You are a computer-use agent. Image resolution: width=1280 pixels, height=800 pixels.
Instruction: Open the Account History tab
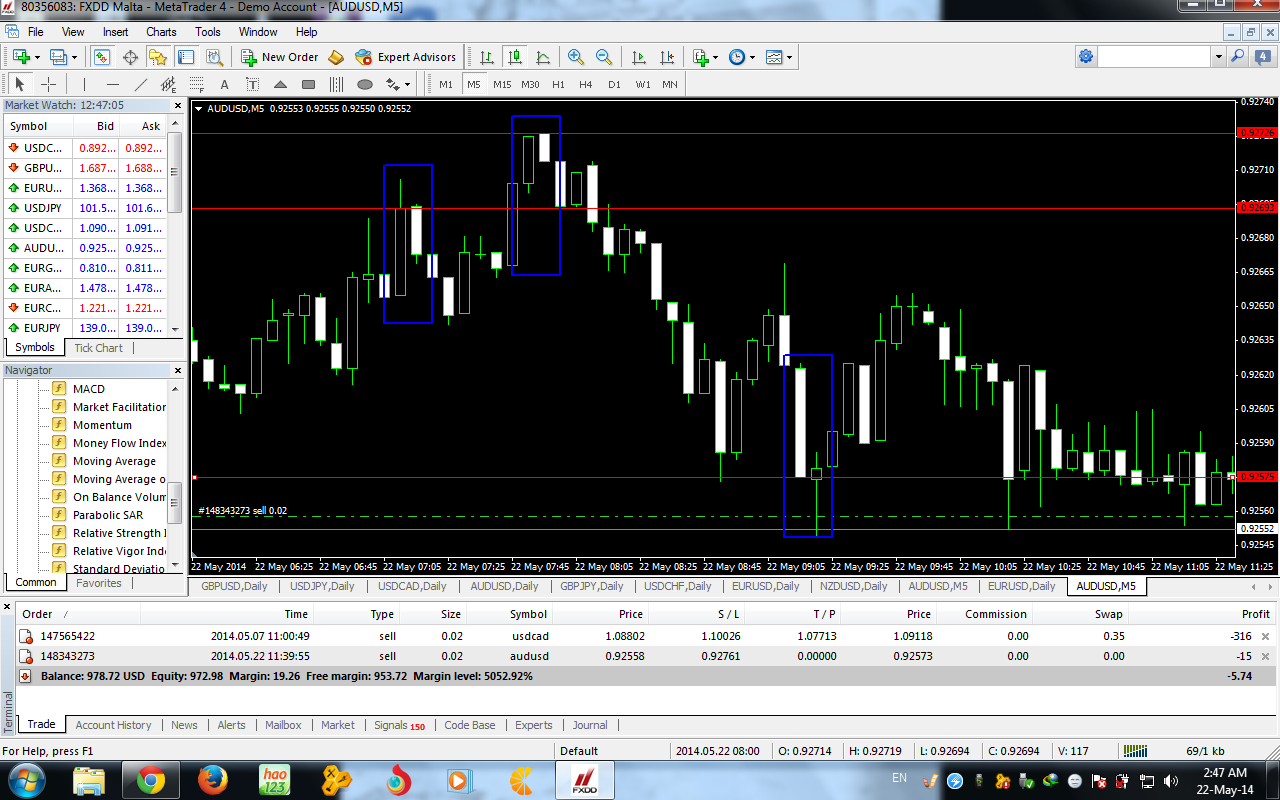point(113,725)
